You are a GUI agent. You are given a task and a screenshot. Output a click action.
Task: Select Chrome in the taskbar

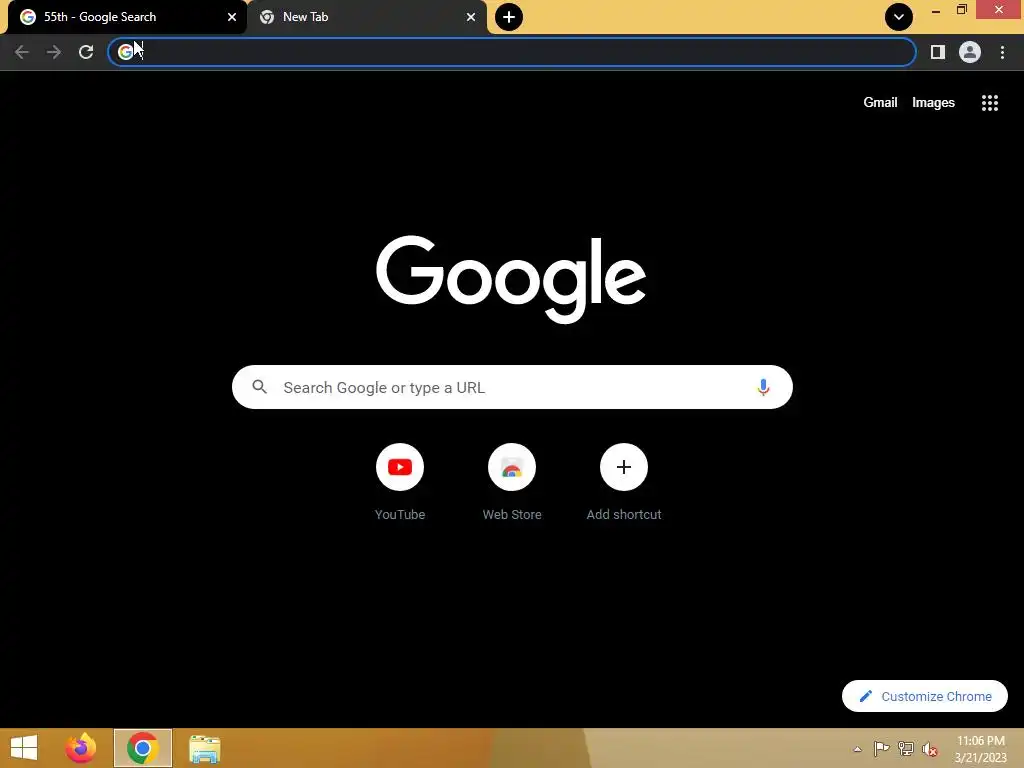click(142, 748)
